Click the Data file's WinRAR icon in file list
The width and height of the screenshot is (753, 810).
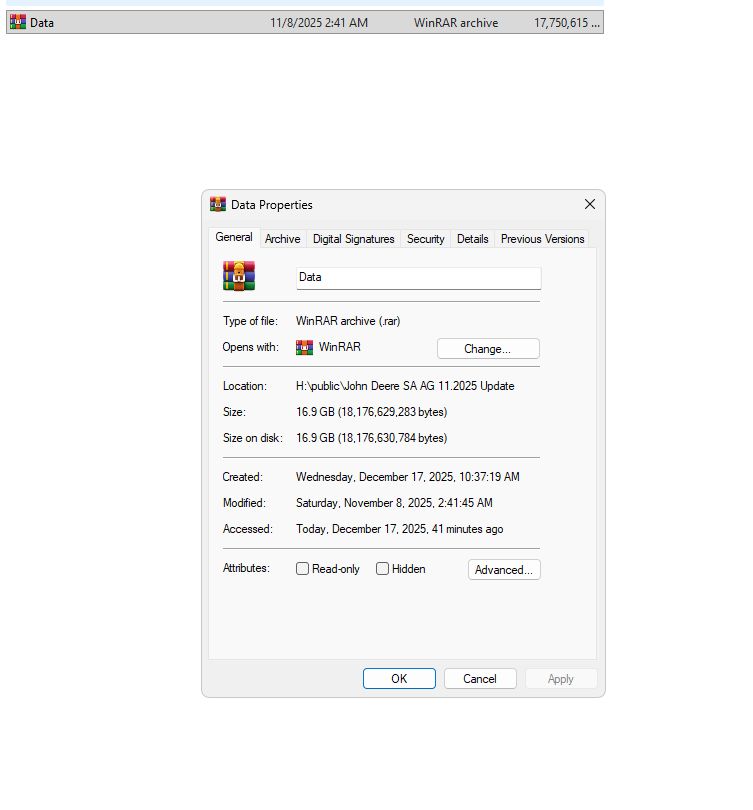click(18, 22)
